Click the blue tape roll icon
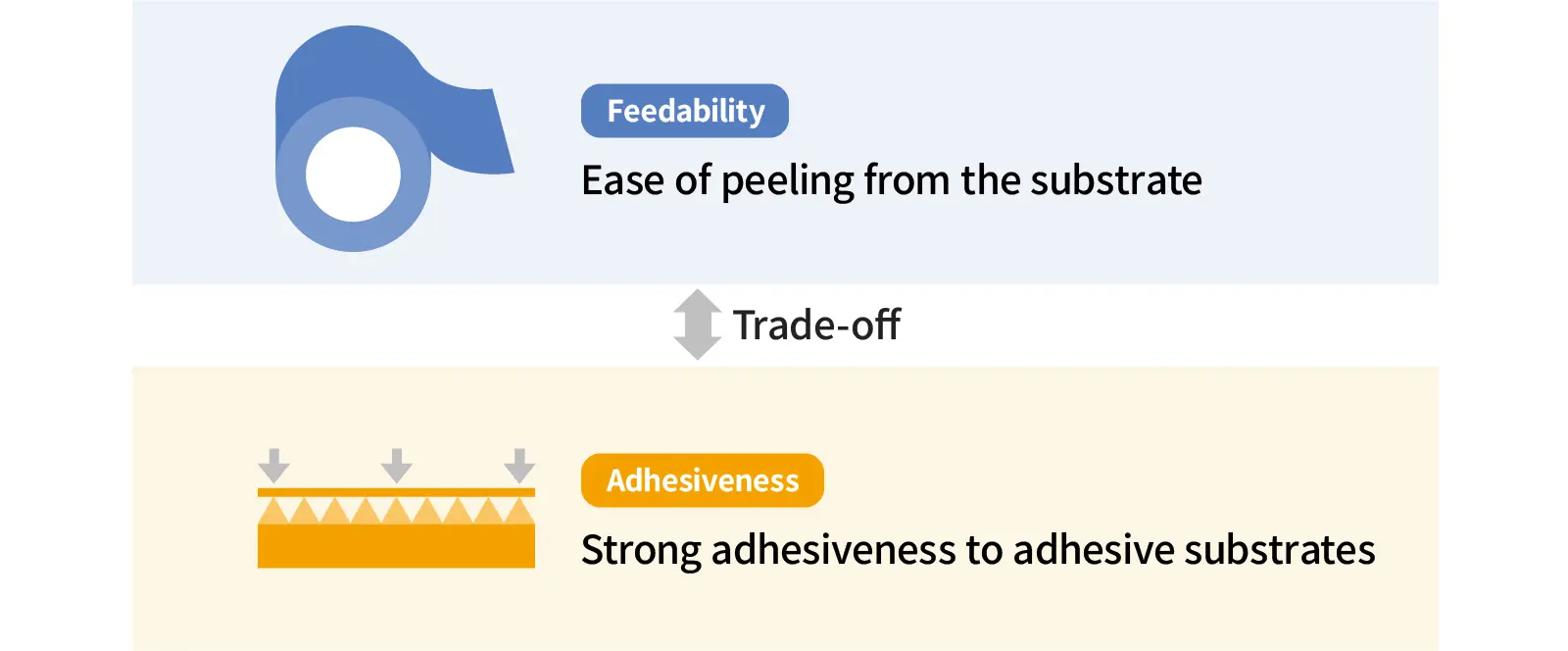The image size is (1568, 651). point(393,138)
